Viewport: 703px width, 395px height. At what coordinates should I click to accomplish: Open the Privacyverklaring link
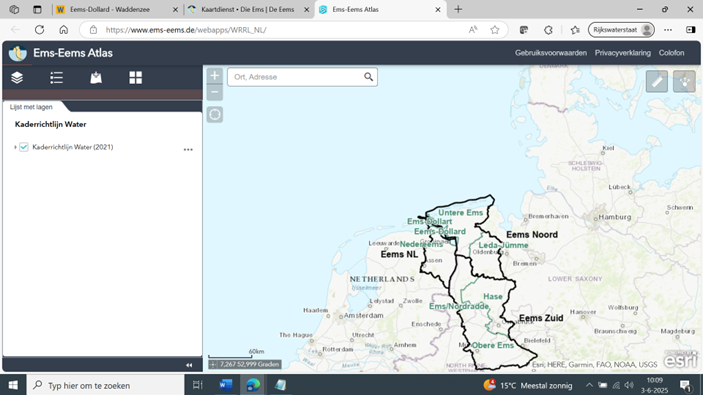click(622, 53)
